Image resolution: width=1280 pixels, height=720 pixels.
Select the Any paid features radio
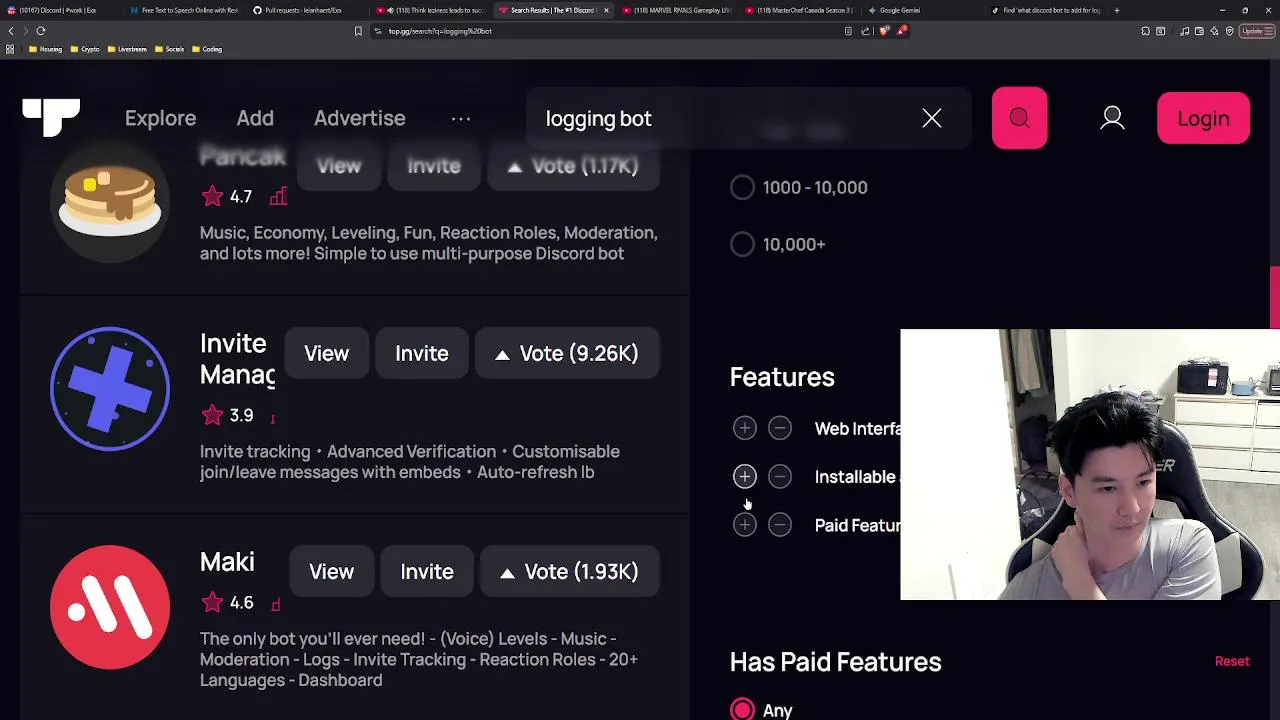(x=742, y=710)
